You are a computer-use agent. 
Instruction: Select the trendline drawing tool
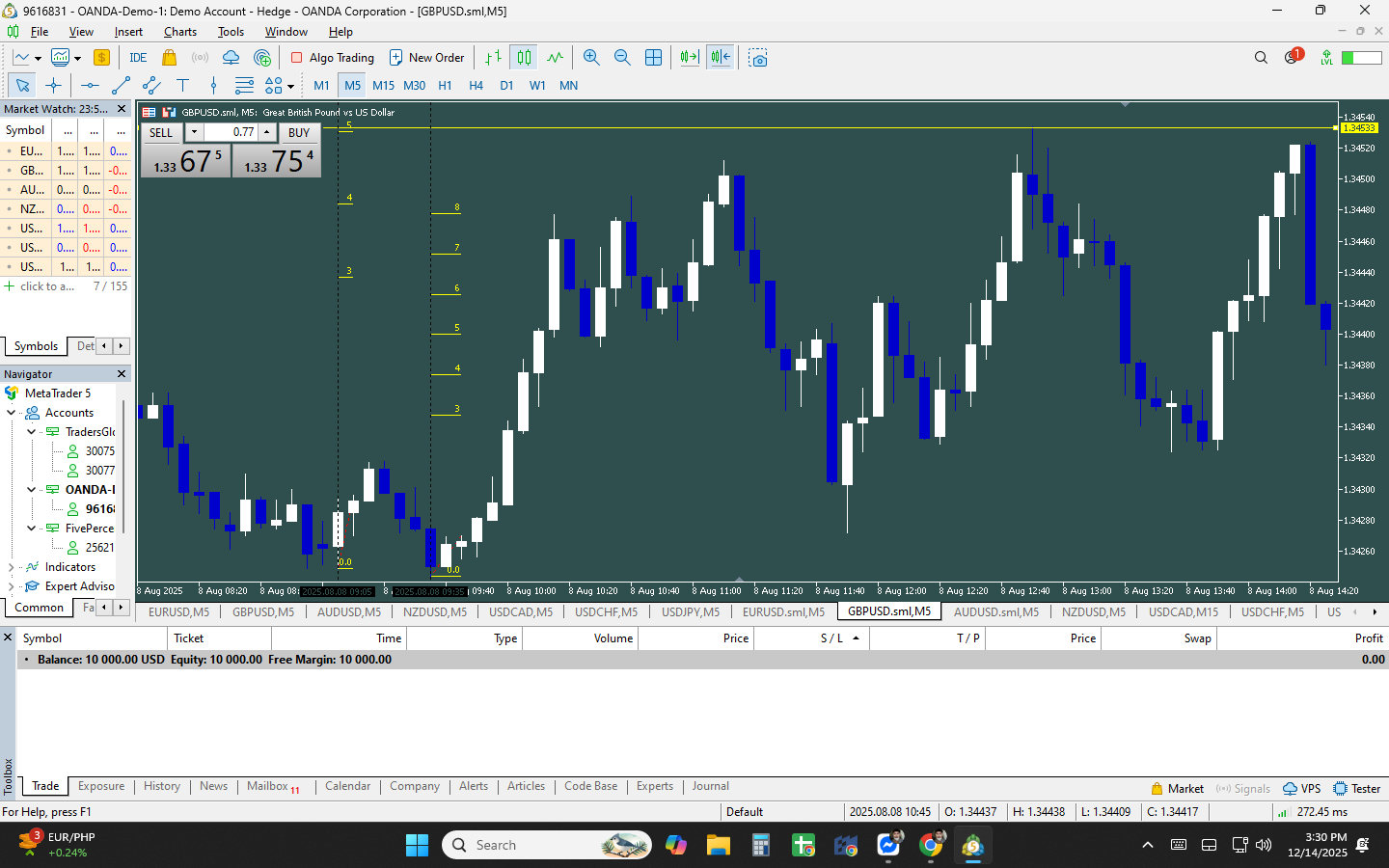pos(121,86)
